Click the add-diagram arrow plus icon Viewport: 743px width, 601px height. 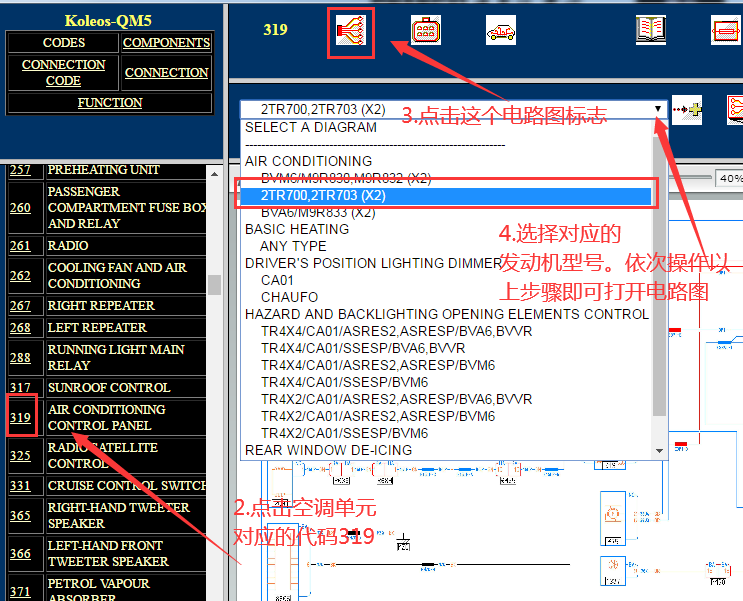pos(687,110)
